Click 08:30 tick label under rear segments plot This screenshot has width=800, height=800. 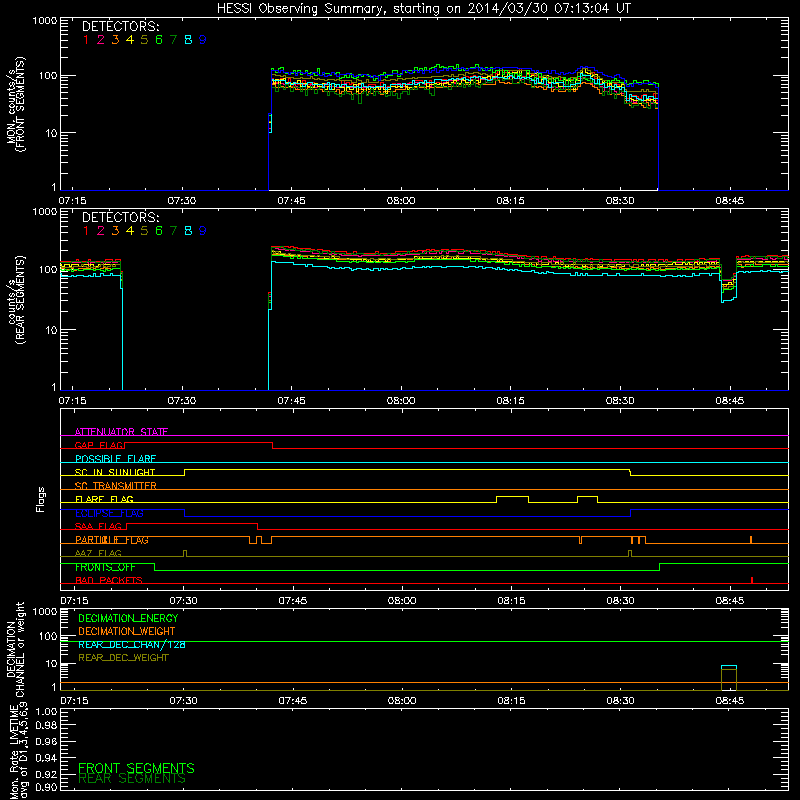(x=620, y=401)
